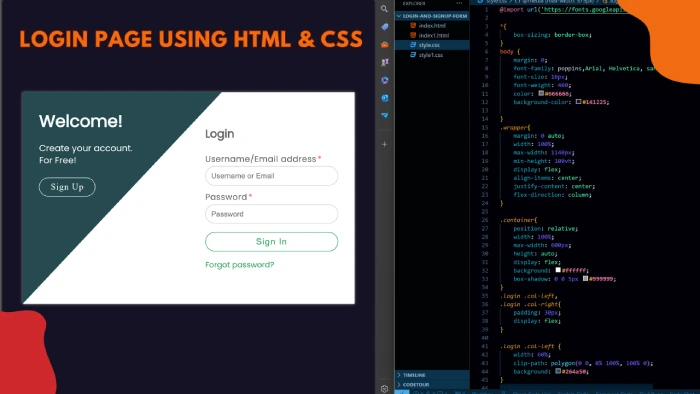The image size is (700, 394).
Task: Open index1.html in the explorer
Action: (x=432, y=35)
